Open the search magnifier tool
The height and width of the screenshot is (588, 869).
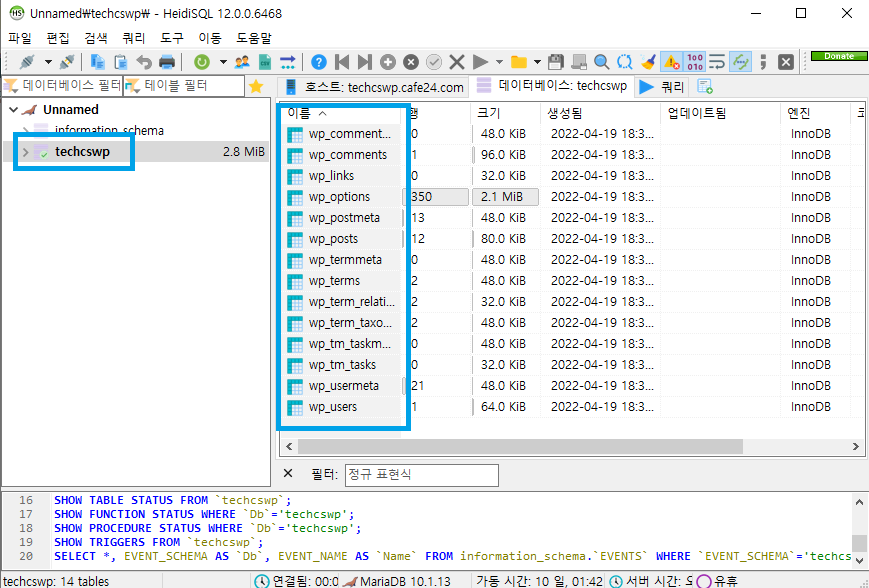point(601,62)
